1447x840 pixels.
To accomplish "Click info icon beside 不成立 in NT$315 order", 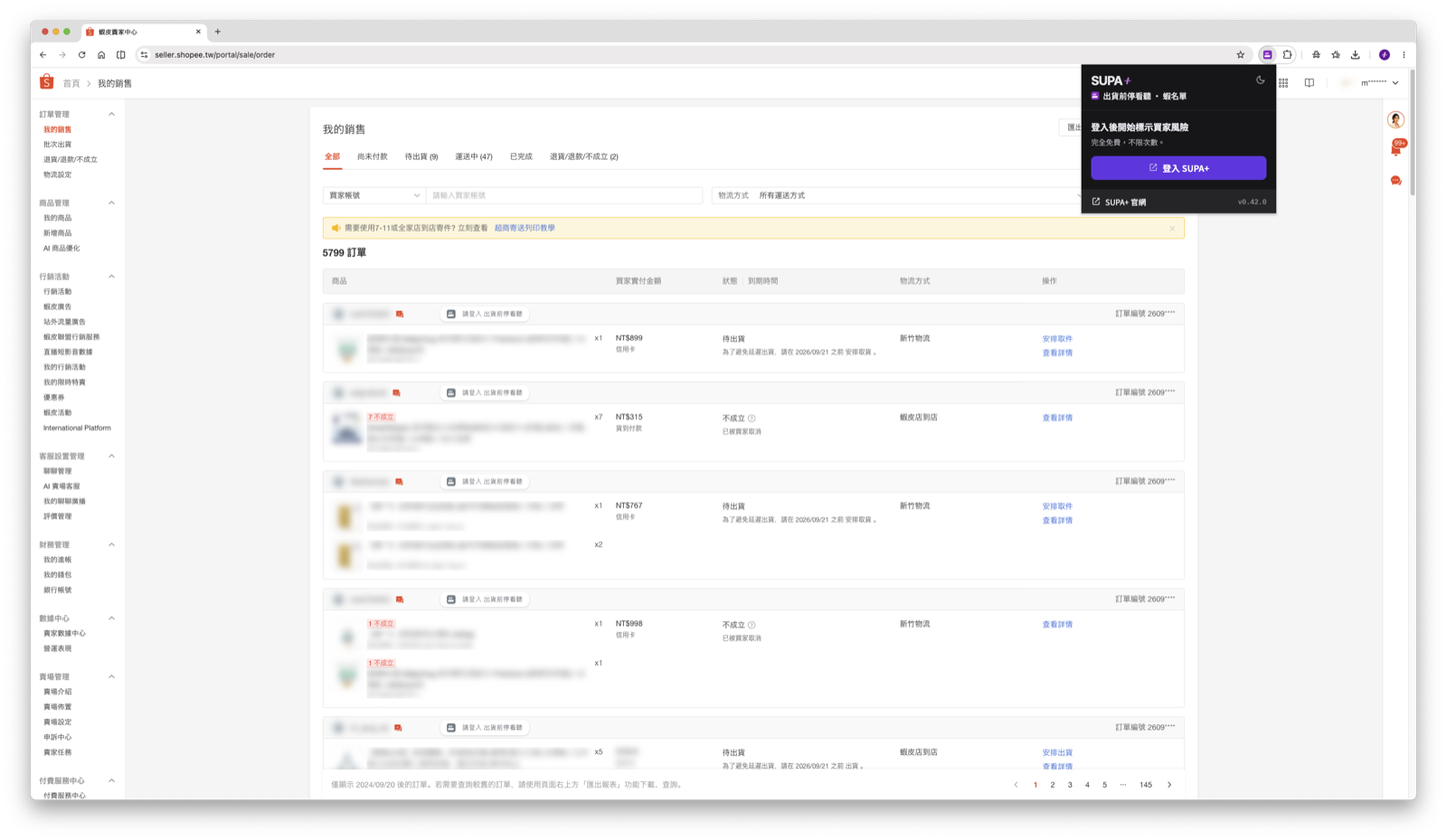I will point(752,418).
